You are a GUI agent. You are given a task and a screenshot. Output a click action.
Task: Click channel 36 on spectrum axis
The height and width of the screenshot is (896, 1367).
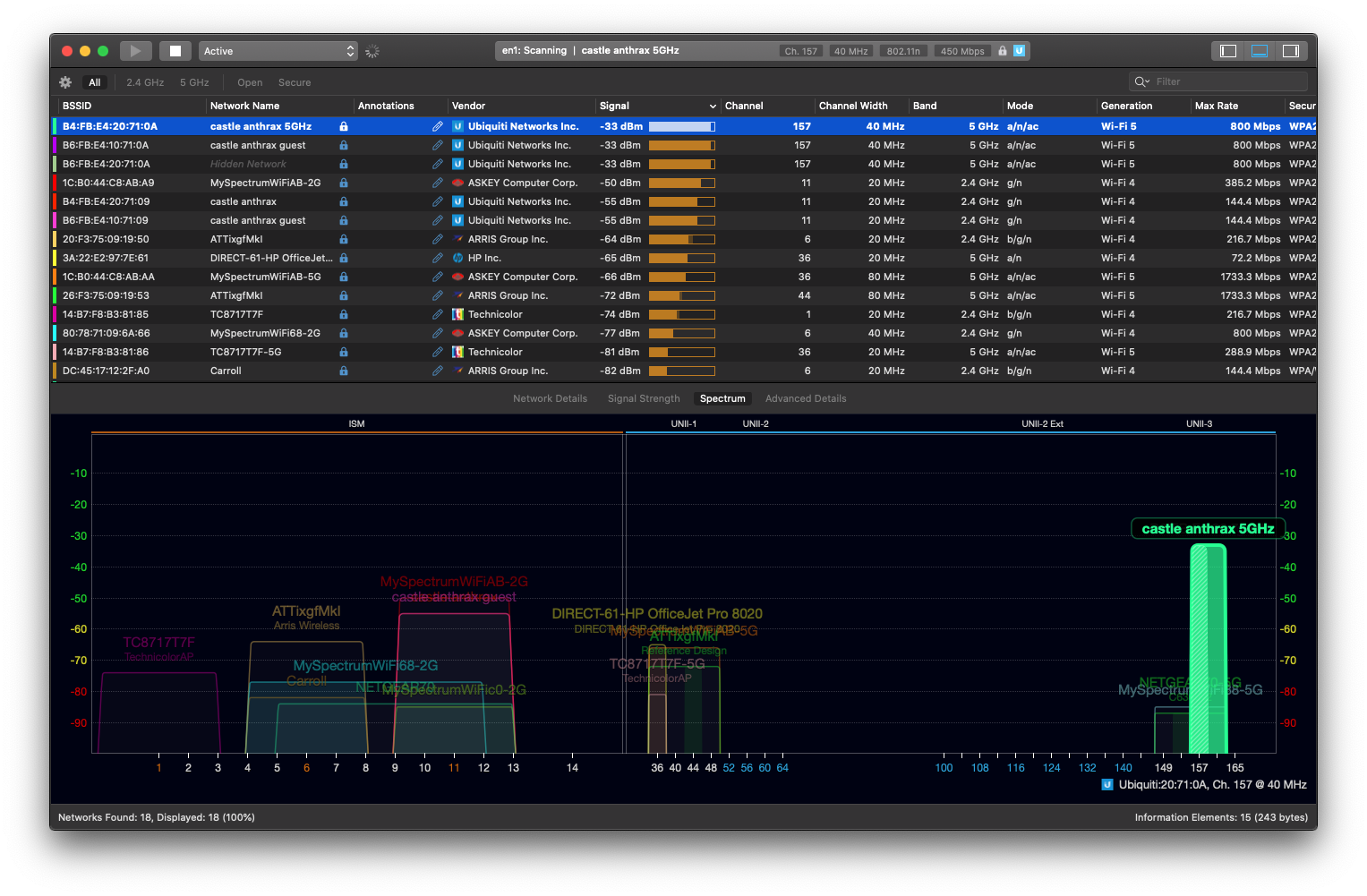[x=657, y=768]
